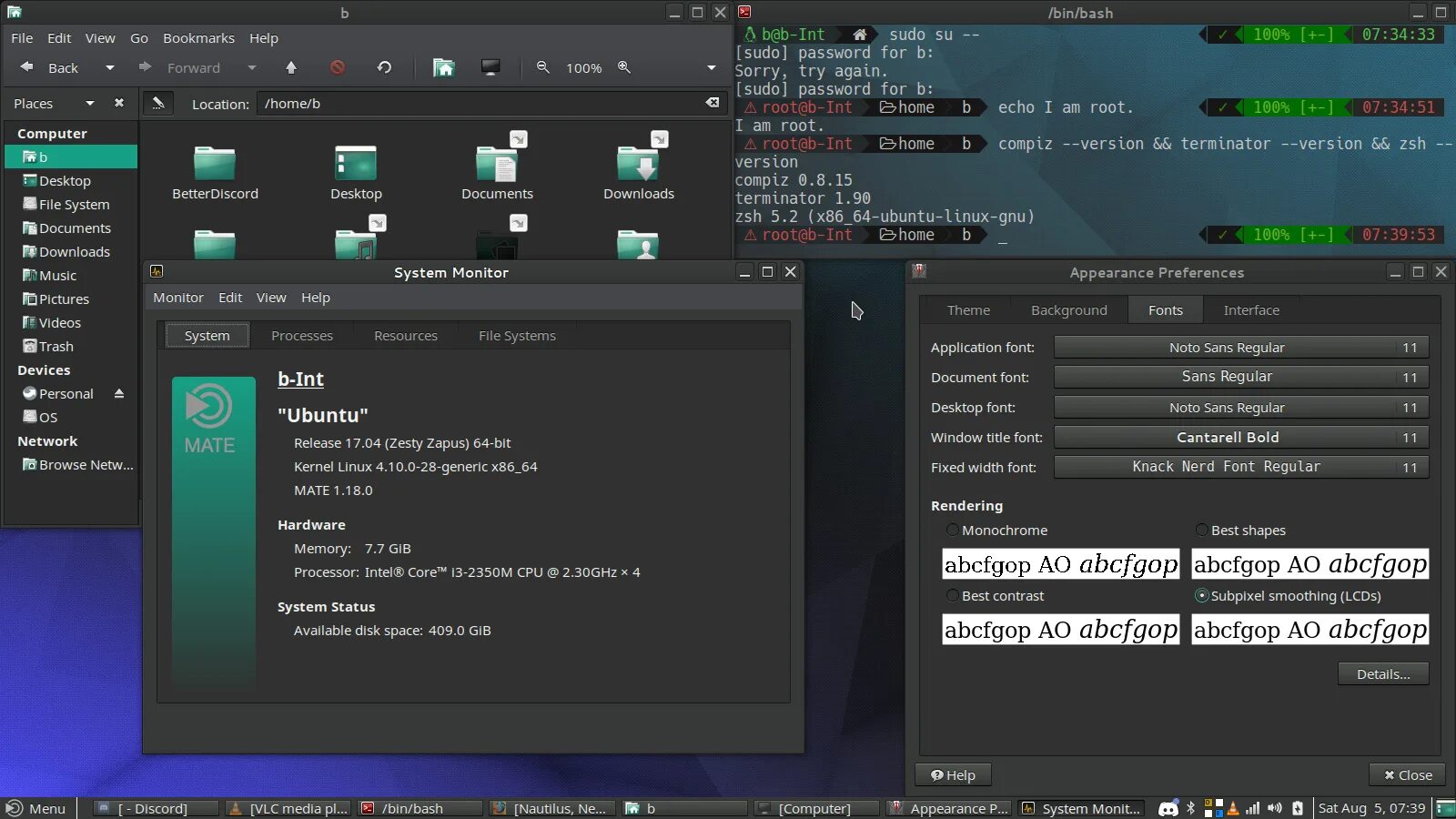The width and height of the screenshot is (1456, 819).
Task: Go Back in the file manager
Action: click(50, 67)
